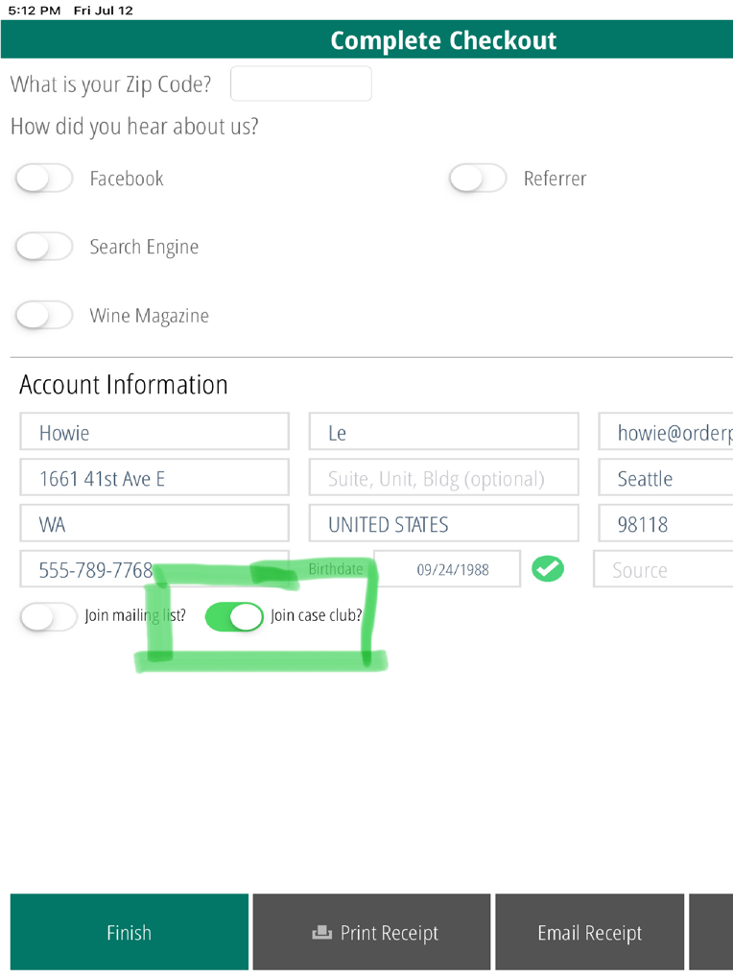This screenshot has width=734, height=978.
Task: Disable the Join case club toggle
Action: click(x=234, y=617)
